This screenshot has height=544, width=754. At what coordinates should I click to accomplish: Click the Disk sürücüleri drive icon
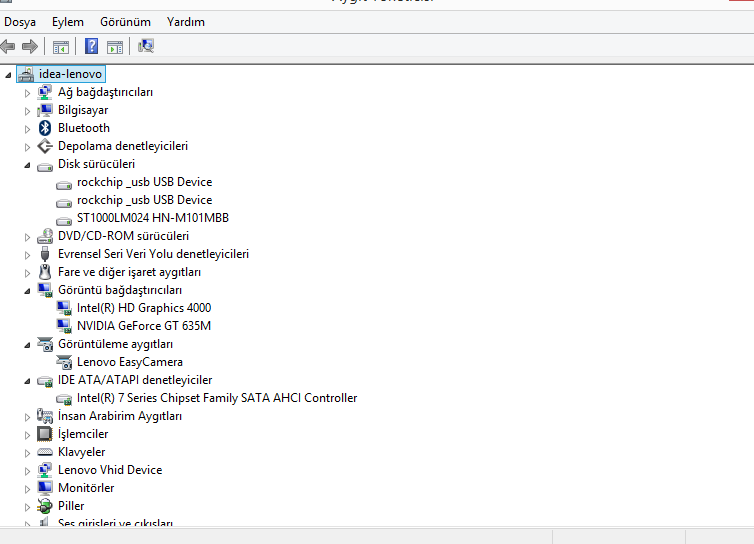point(45,167)
